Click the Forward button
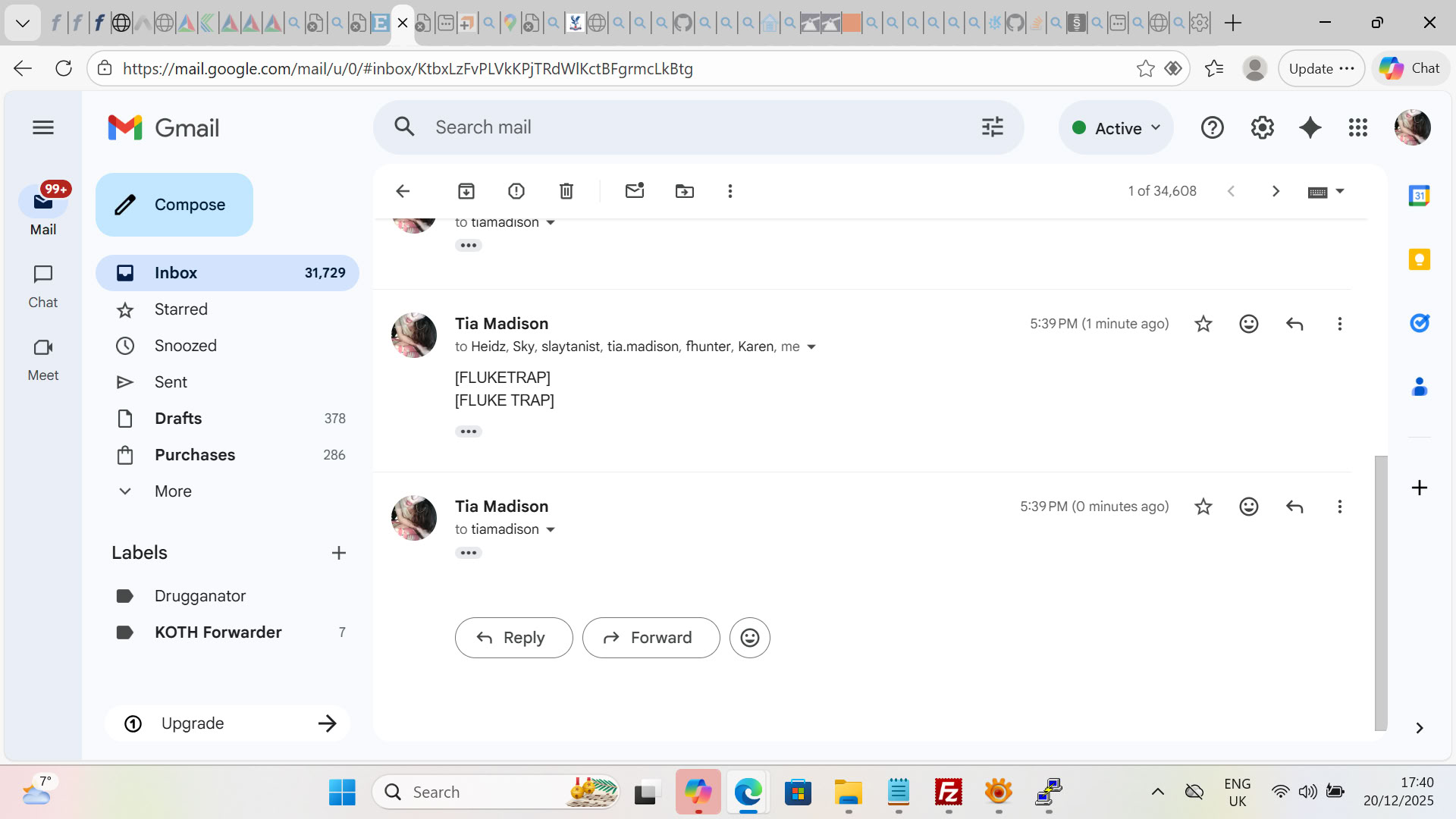This screenshot has height=819, width=1456. pyautogui.click(x=651, y=638)
